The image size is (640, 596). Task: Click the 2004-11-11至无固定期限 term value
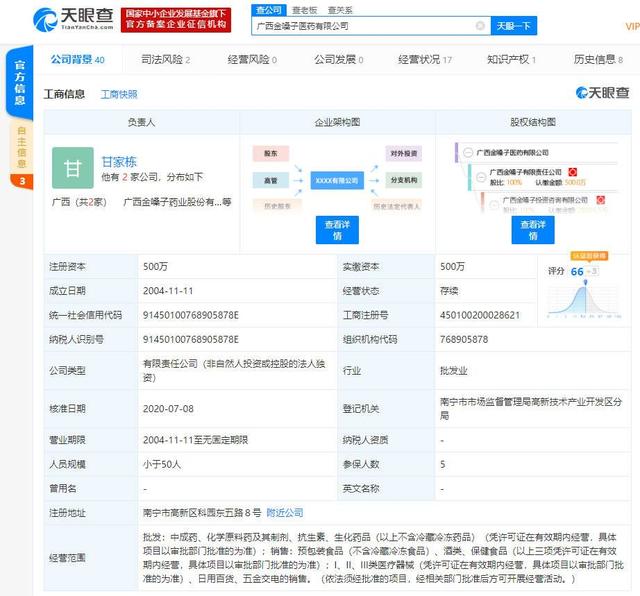[x=195, y=440]
